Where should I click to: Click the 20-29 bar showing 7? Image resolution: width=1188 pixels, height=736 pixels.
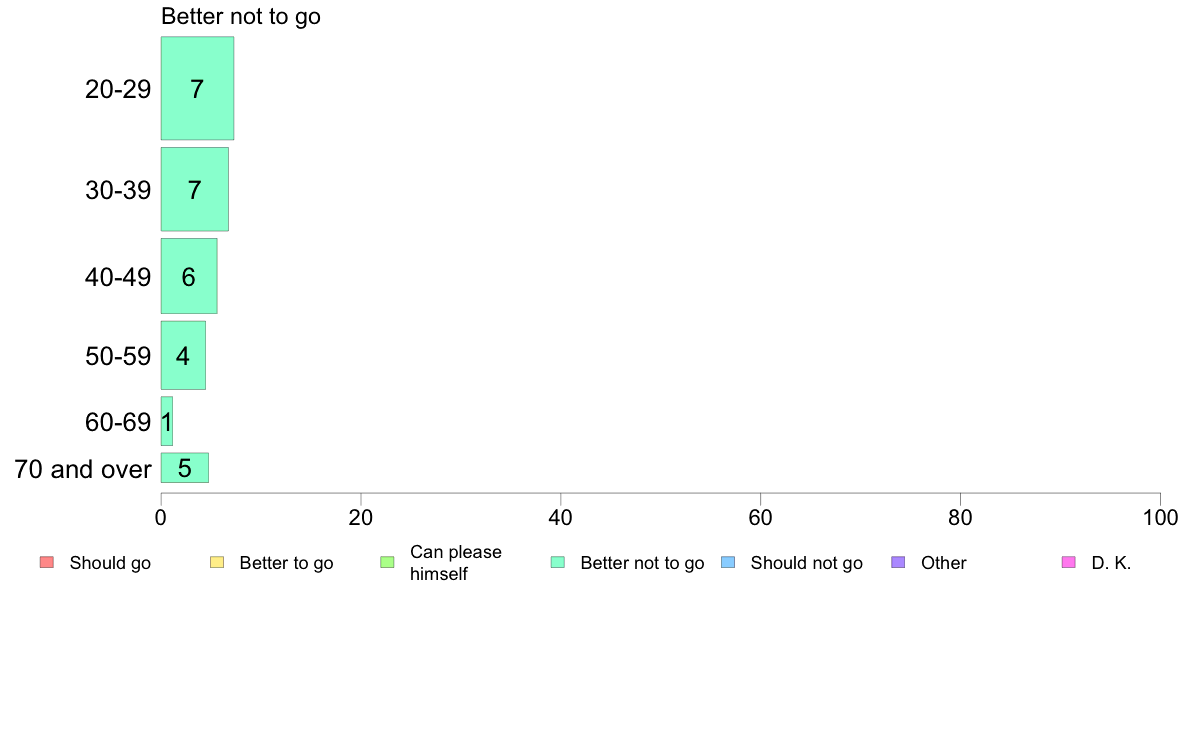197,88
